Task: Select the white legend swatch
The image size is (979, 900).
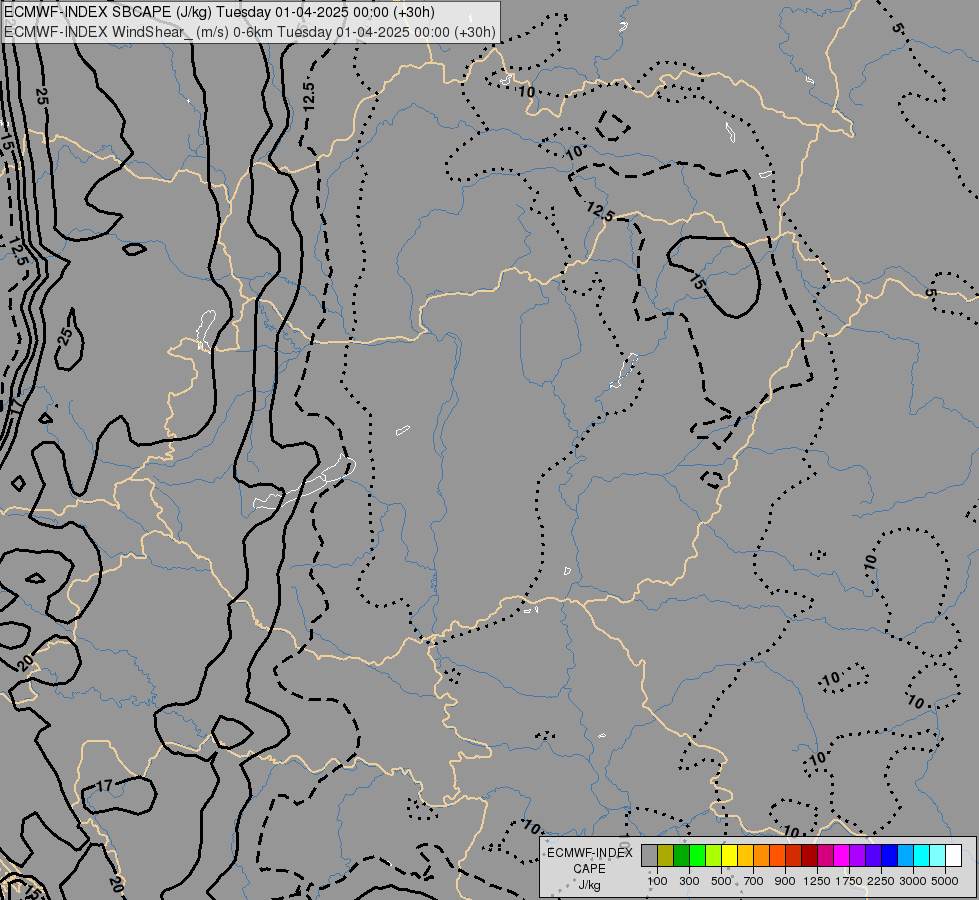Action: (x=953, y=855)
